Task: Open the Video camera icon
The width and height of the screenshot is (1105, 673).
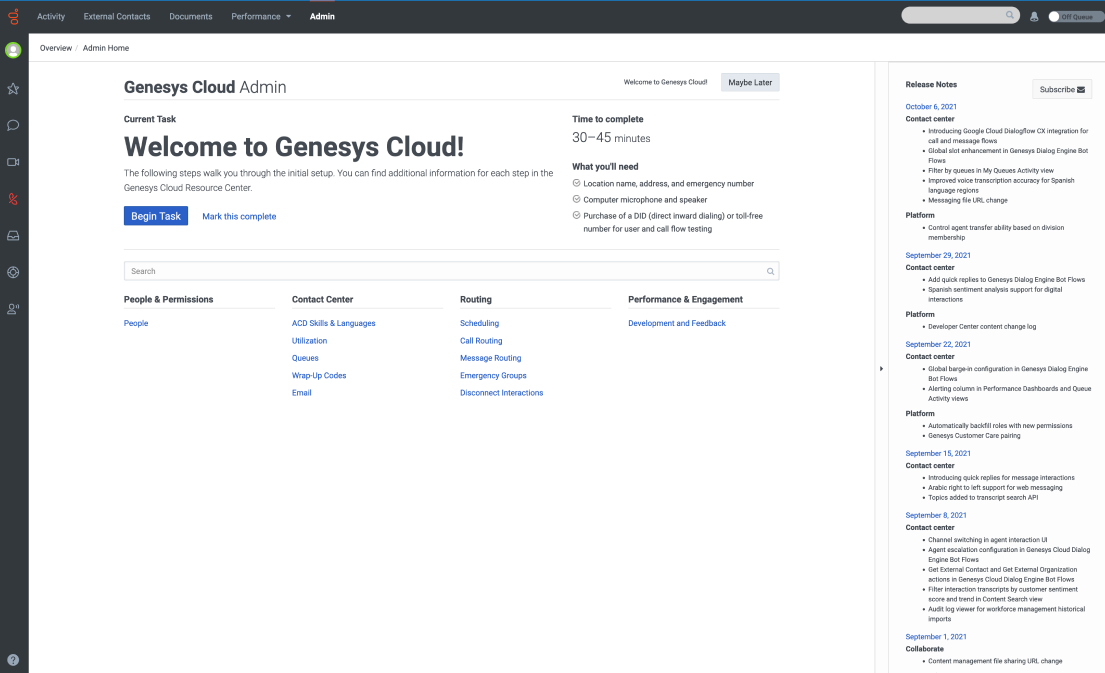Action: pyautogui.click(x=13, y=162)
